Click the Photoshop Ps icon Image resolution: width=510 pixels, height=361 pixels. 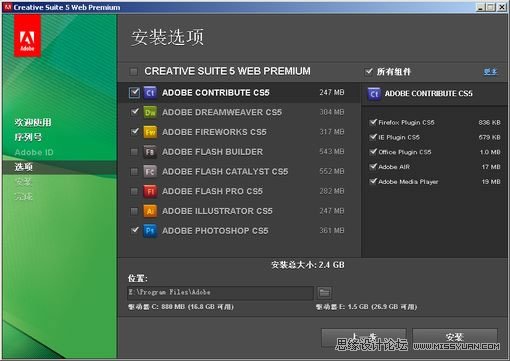click(150, 231)
